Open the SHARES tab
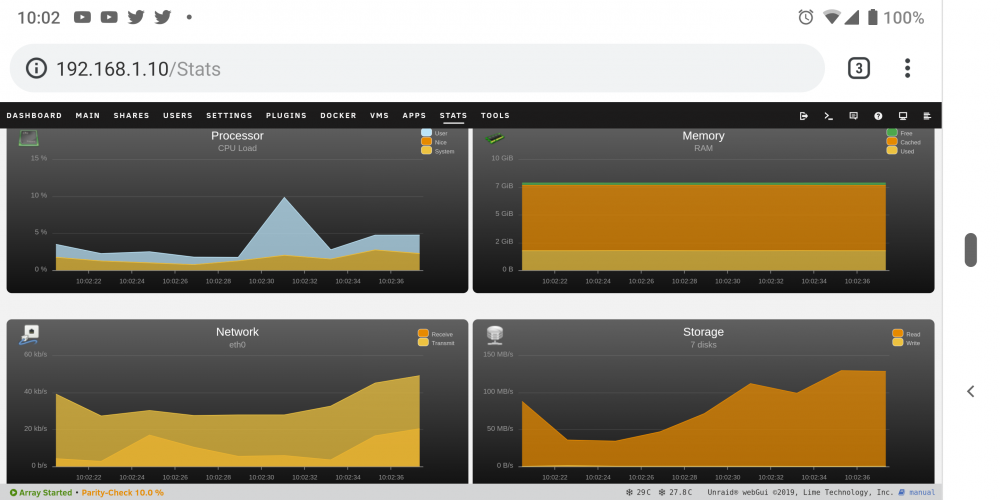The width and height of the screenshot is (1000, 500). tap(131, 116)
